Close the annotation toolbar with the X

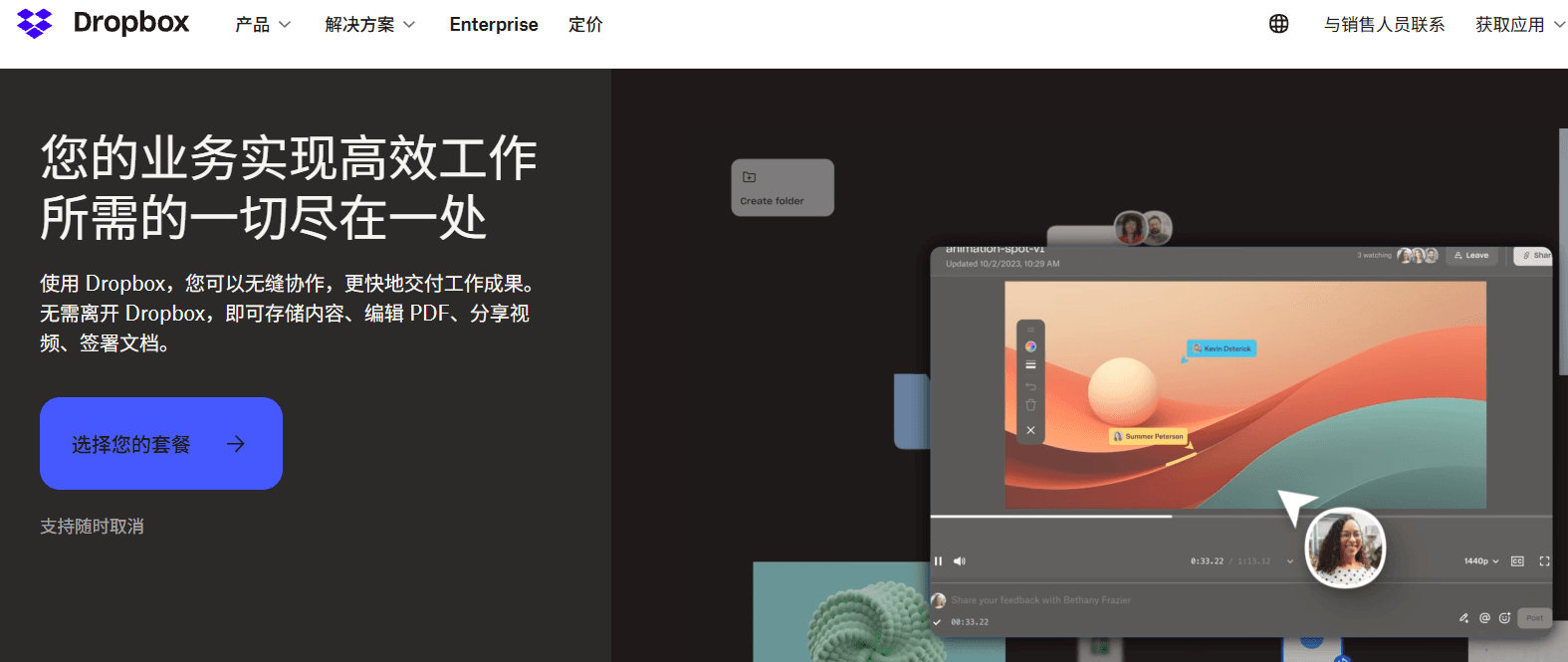point(1030,430)
